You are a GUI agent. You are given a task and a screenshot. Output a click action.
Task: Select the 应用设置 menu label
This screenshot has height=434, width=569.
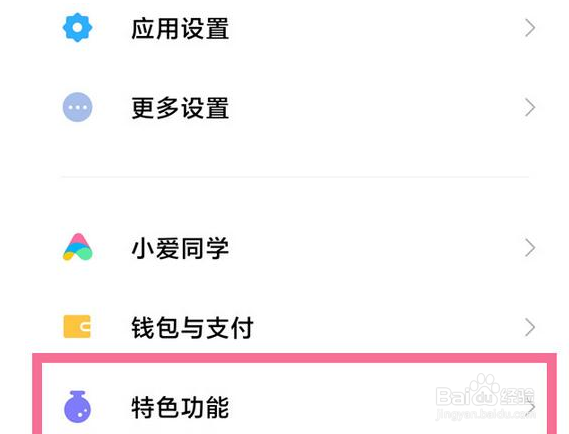coord(180,28)
